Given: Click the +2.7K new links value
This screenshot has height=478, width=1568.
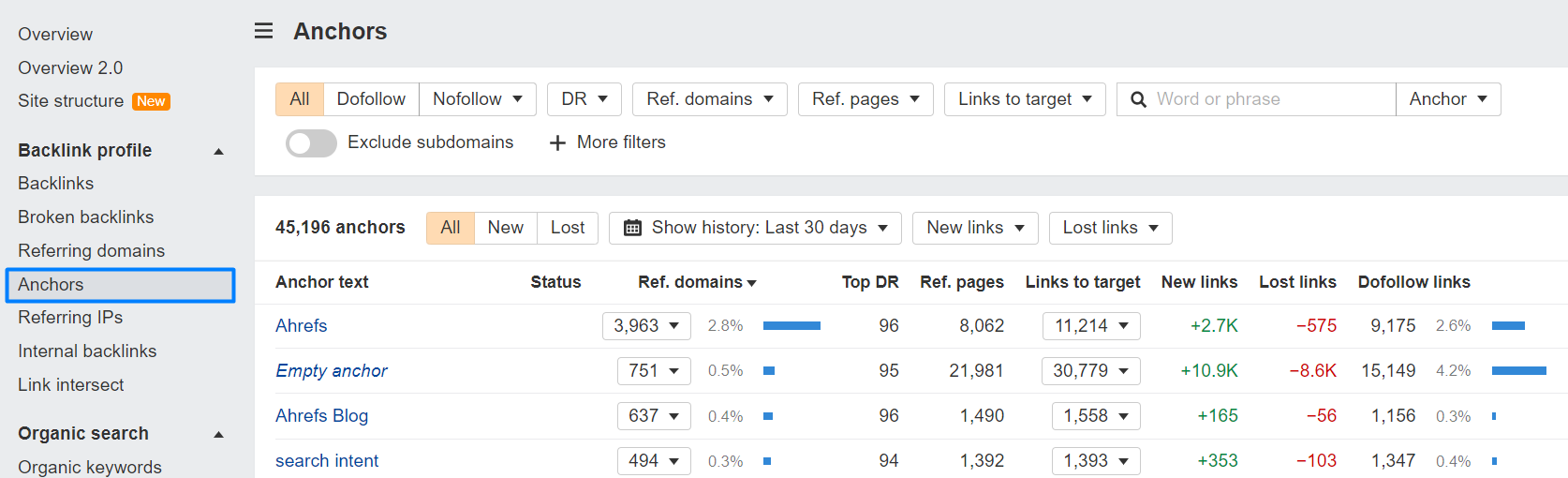Looking at the screenshot, I should click(1214, 326).
